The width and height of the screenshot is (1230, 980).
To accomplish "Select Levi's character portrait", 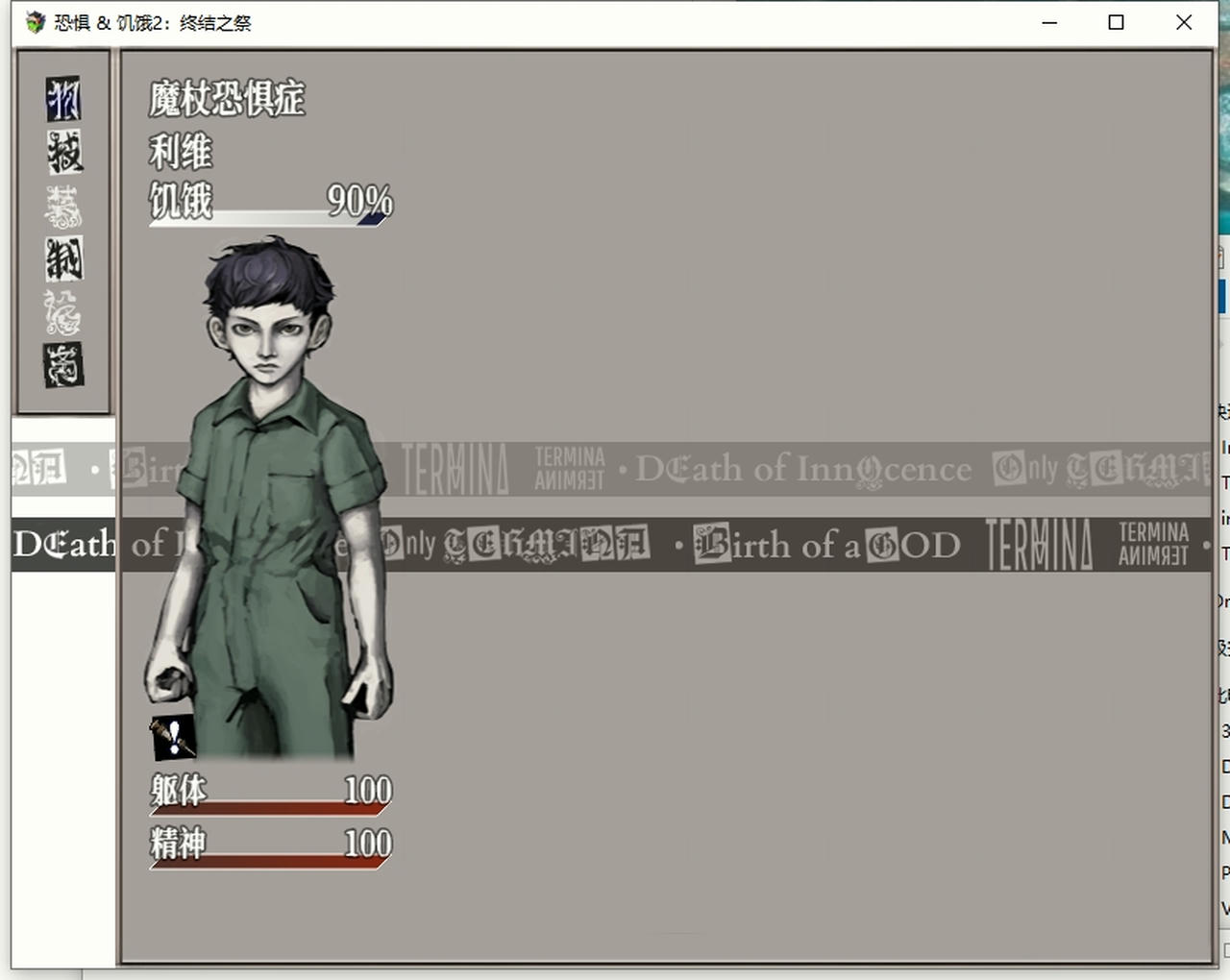I will pyautogui.click(x=269, y=498).
